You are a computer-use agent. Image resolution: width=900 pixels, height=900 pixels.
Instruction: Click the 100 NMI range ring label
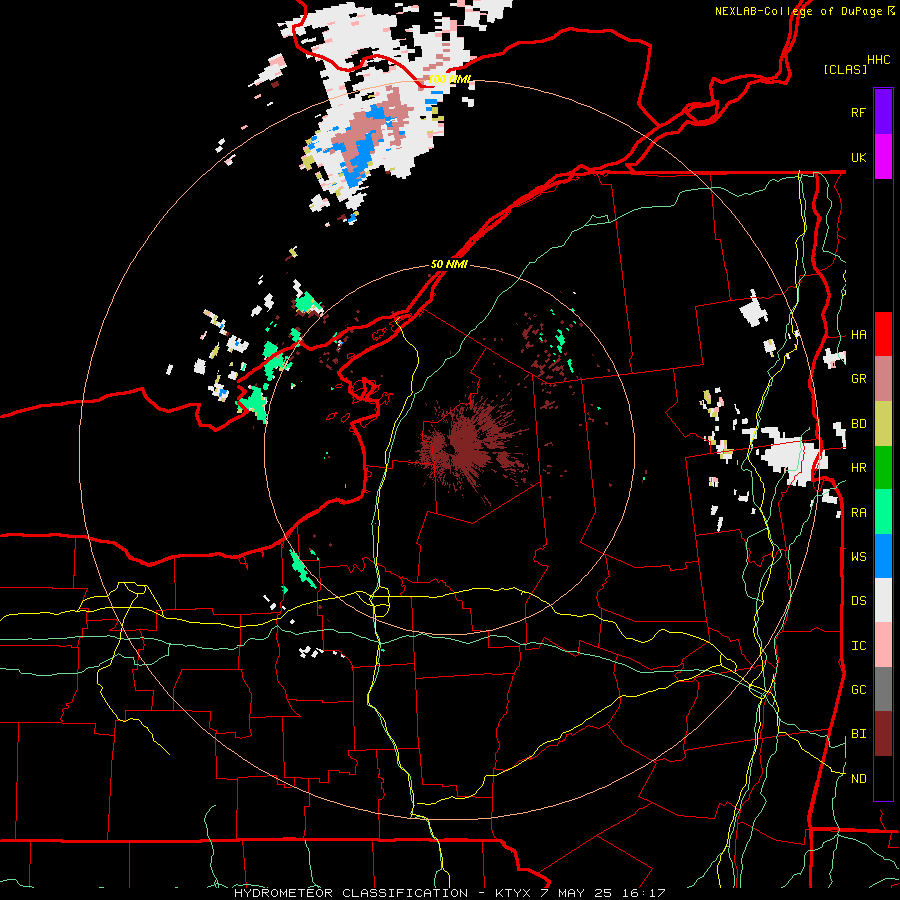pos(450,79)
